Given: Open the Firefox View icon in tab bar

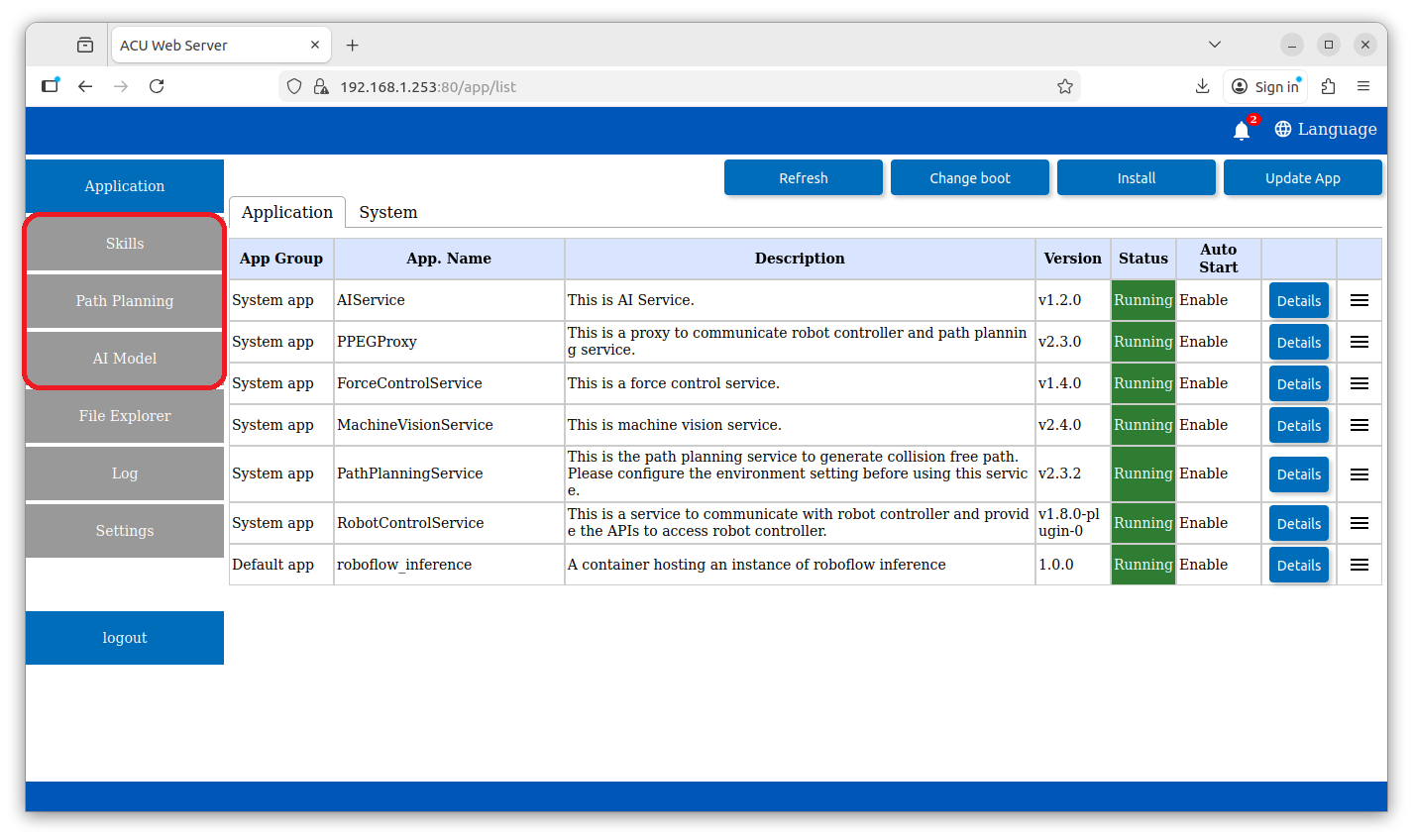Looking at the screenshot, I should (85, 45).
